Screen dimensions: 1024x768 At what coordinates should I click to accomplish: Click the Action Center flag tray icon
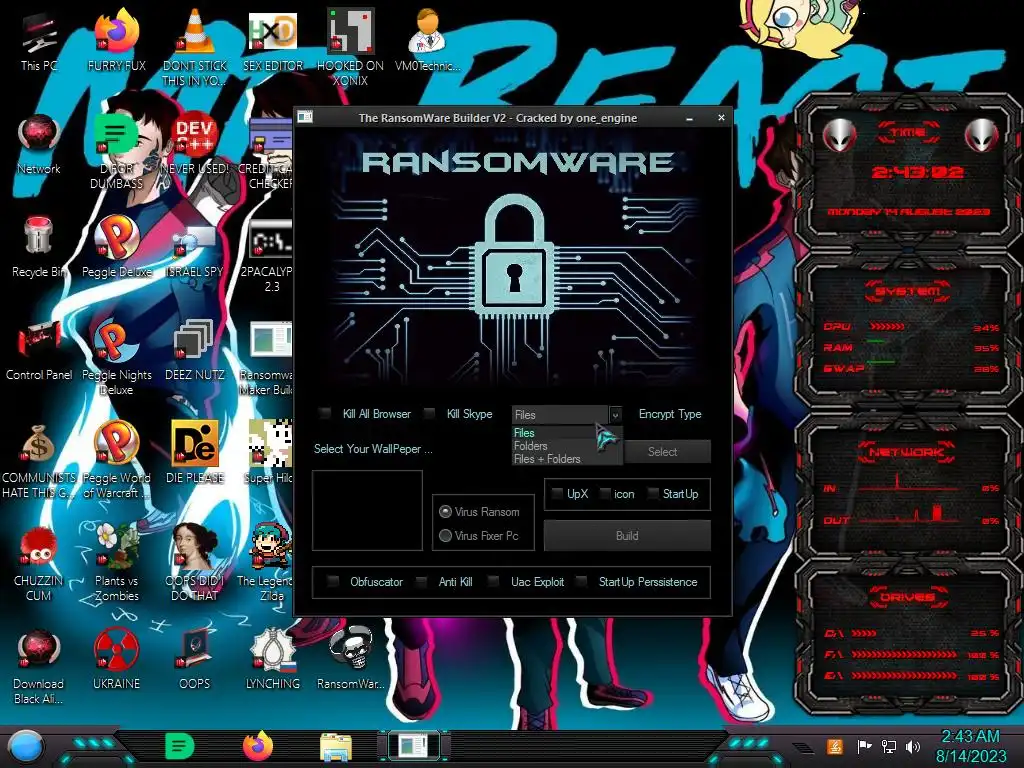pyautogui.click(x=864, y=746)
